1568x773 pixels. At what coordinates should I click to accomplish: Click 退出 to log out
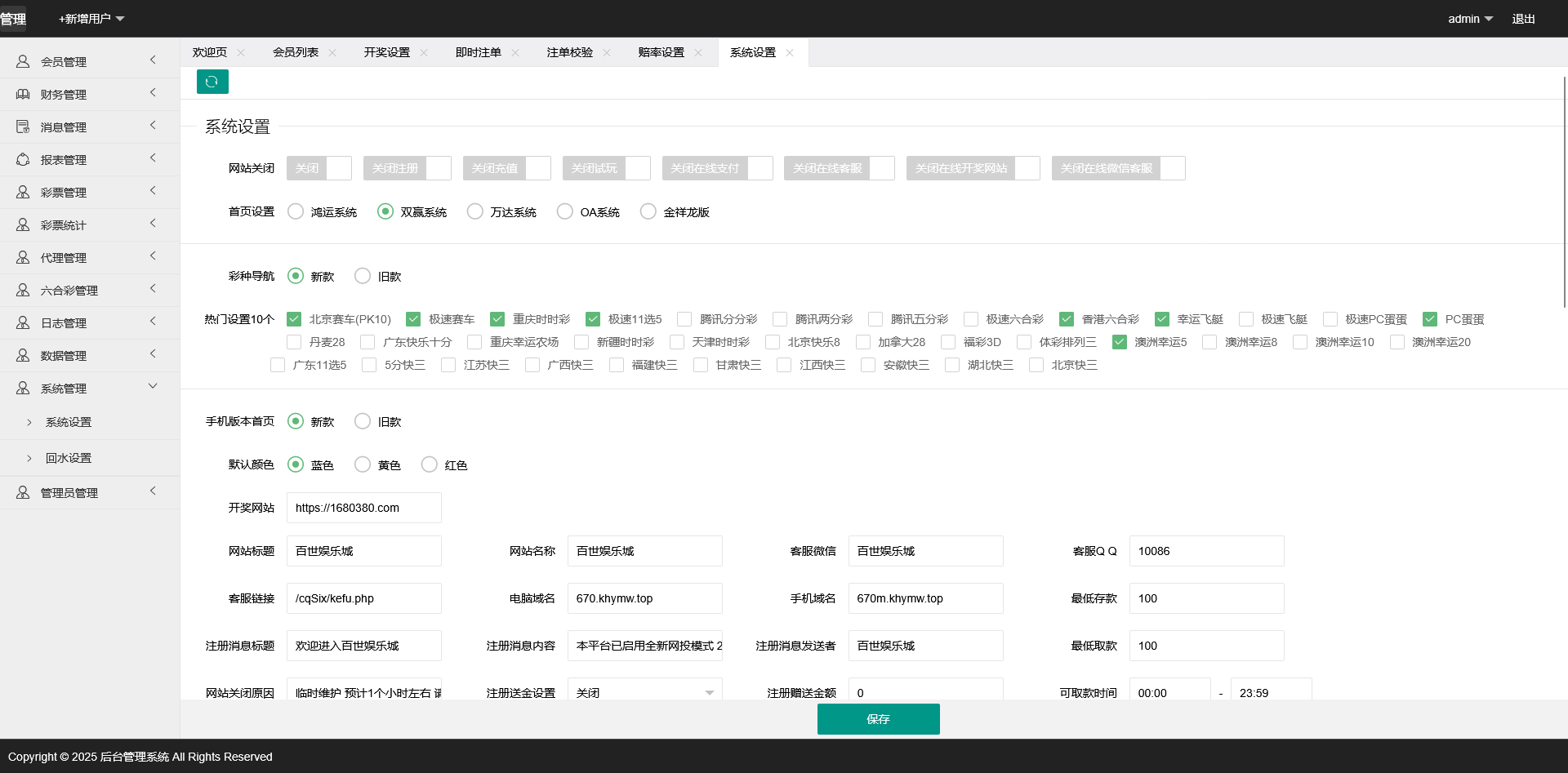(1522, 18)
